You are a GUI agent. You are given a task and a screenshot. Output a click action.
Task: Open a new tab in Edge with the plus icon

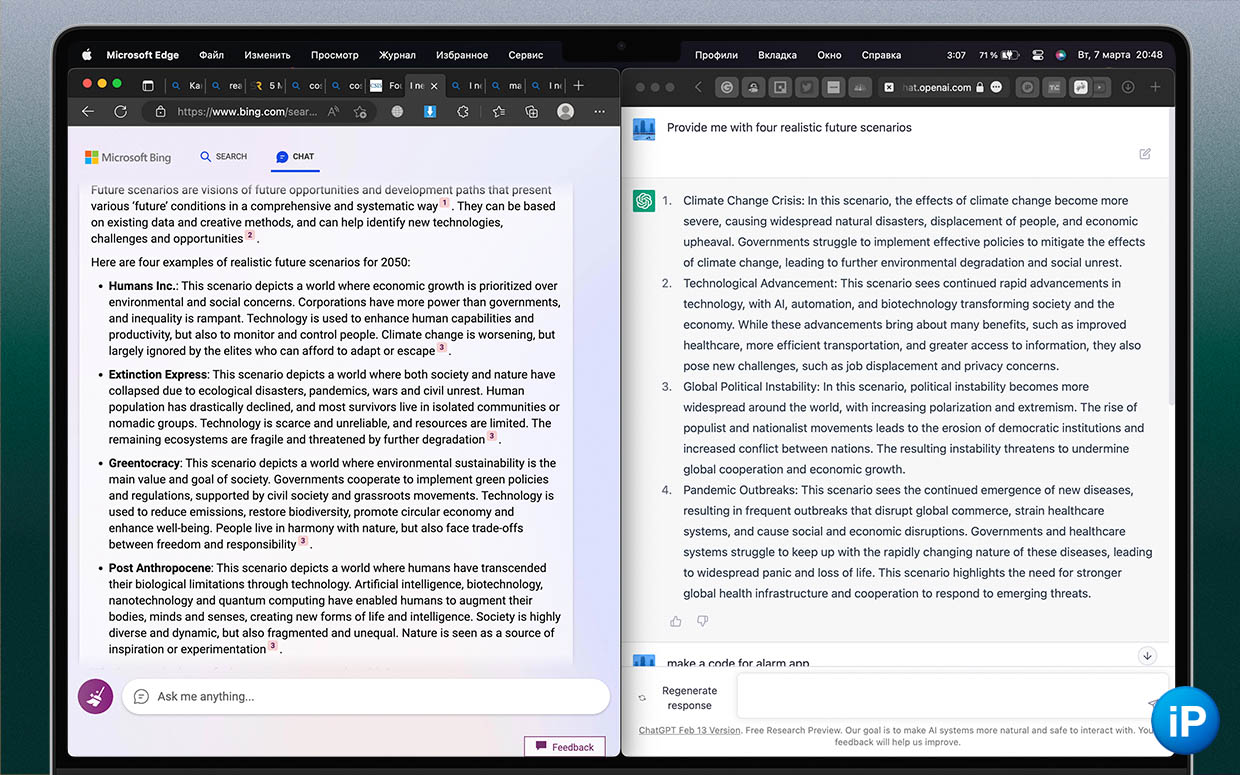coord(578,86)
